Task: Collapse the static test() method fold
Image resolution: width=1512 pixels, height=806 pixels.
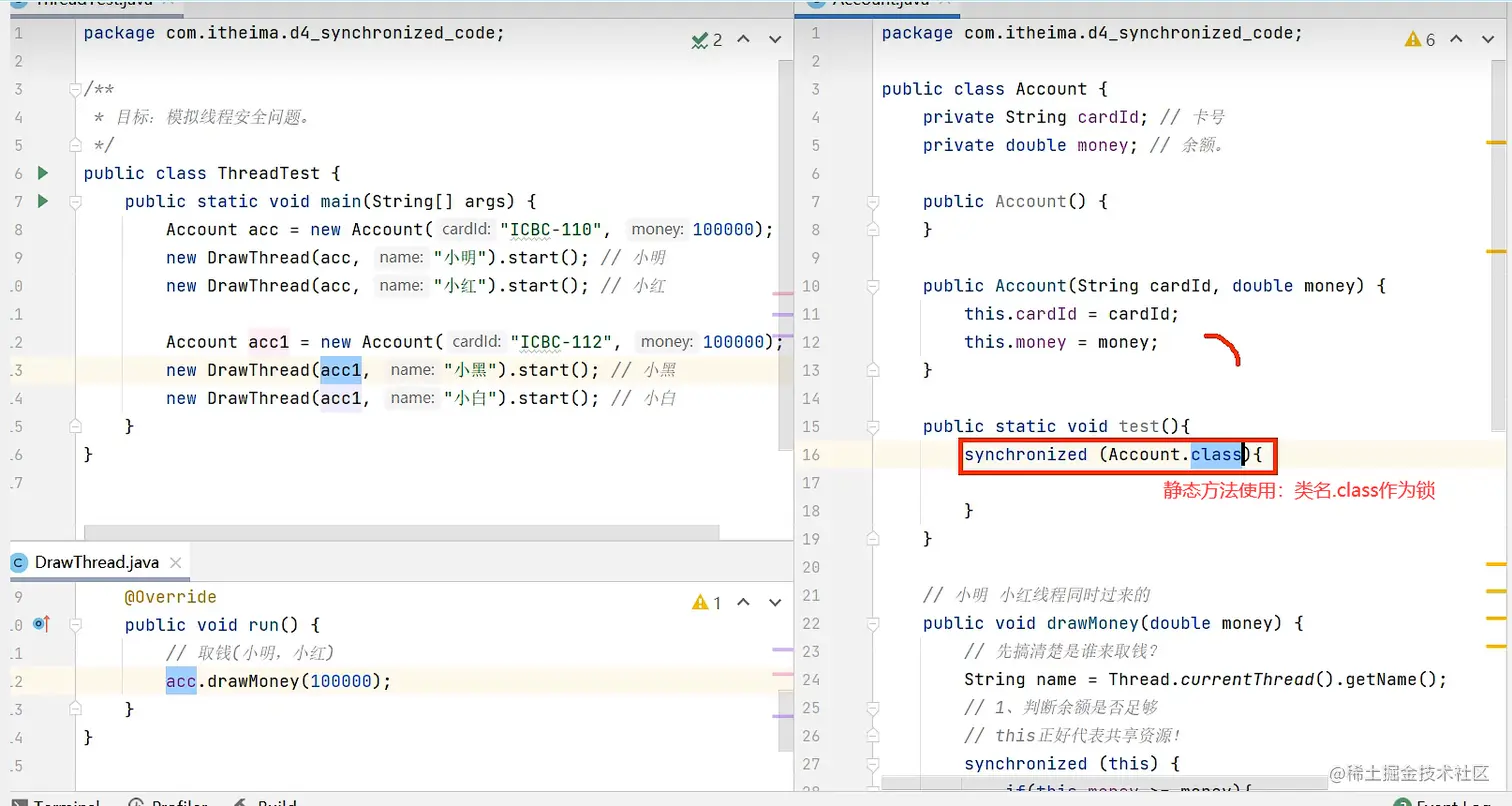Action: tap(873, 426)
